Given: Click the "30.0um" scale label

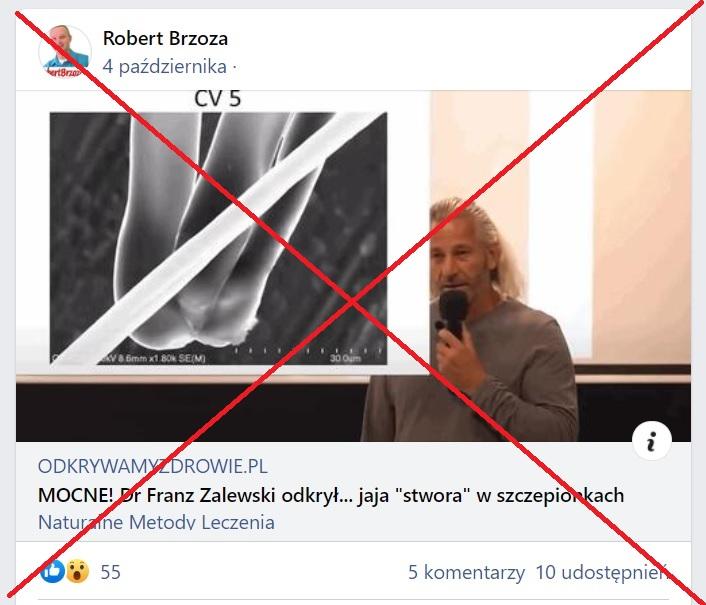Looking at the screenshot, I should [x=345, y=358].
